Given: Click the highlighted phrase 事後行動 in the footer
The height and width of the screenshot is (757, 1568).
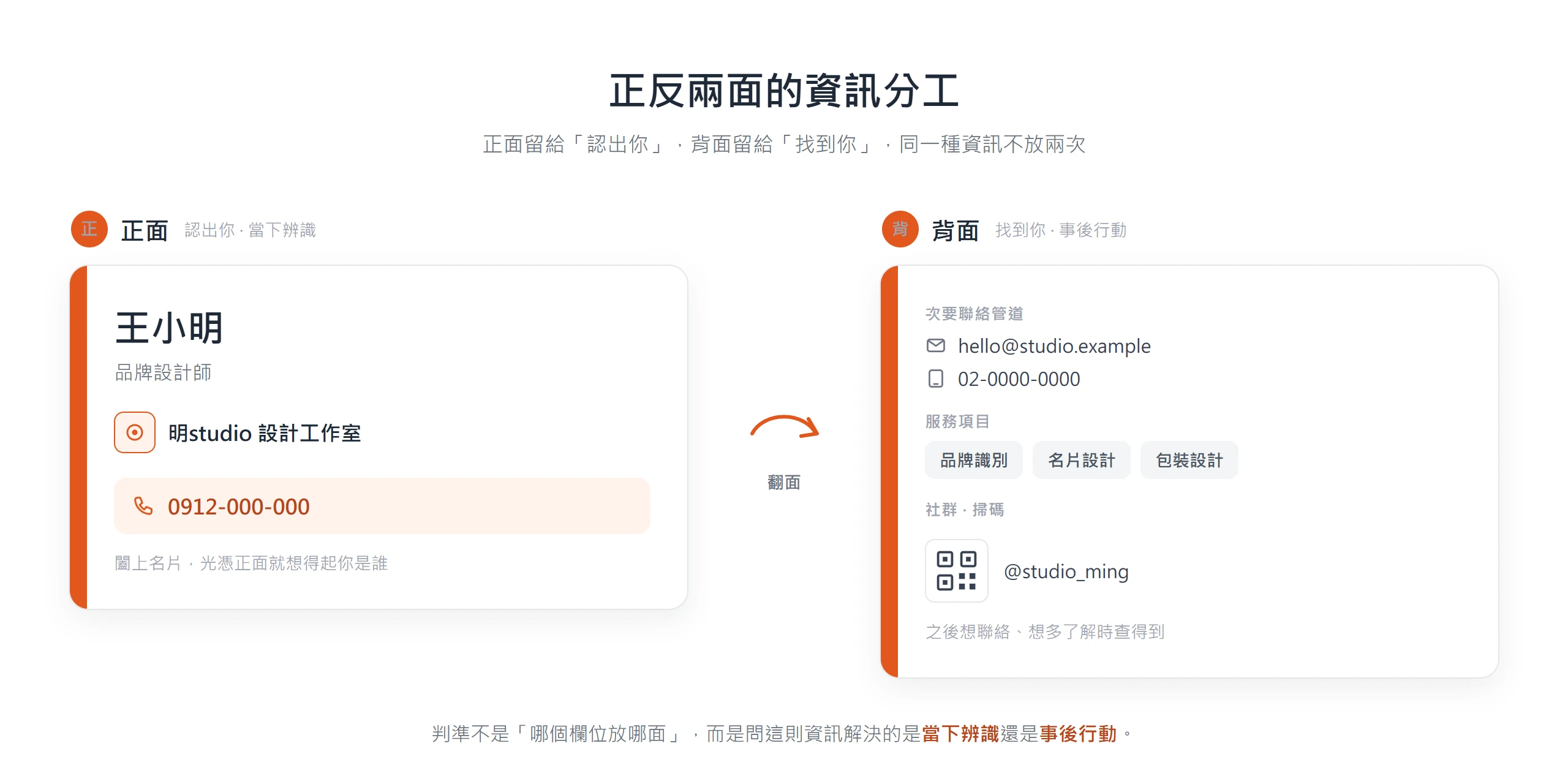Looking at the screenshot, I should [x=1078, y=733].
